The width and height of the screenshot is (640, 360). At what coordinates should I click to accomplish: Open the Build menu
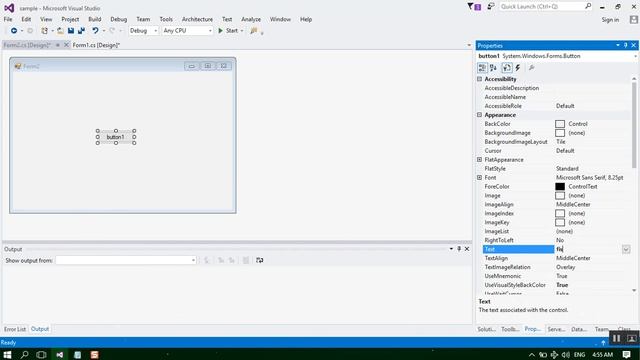click(95, 19)
